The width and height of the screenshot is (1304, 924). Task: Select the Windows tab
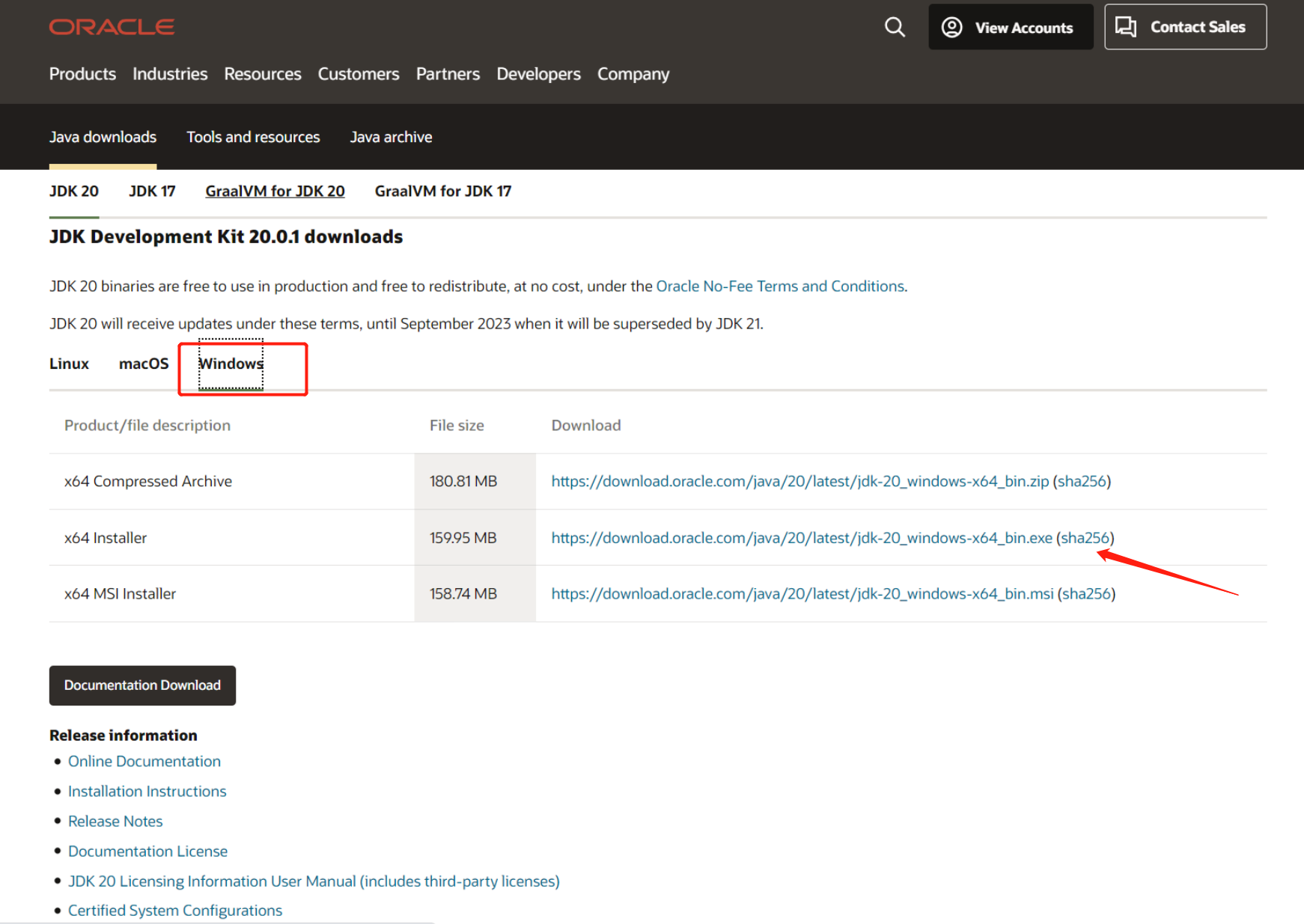click(x=231, y=364)
